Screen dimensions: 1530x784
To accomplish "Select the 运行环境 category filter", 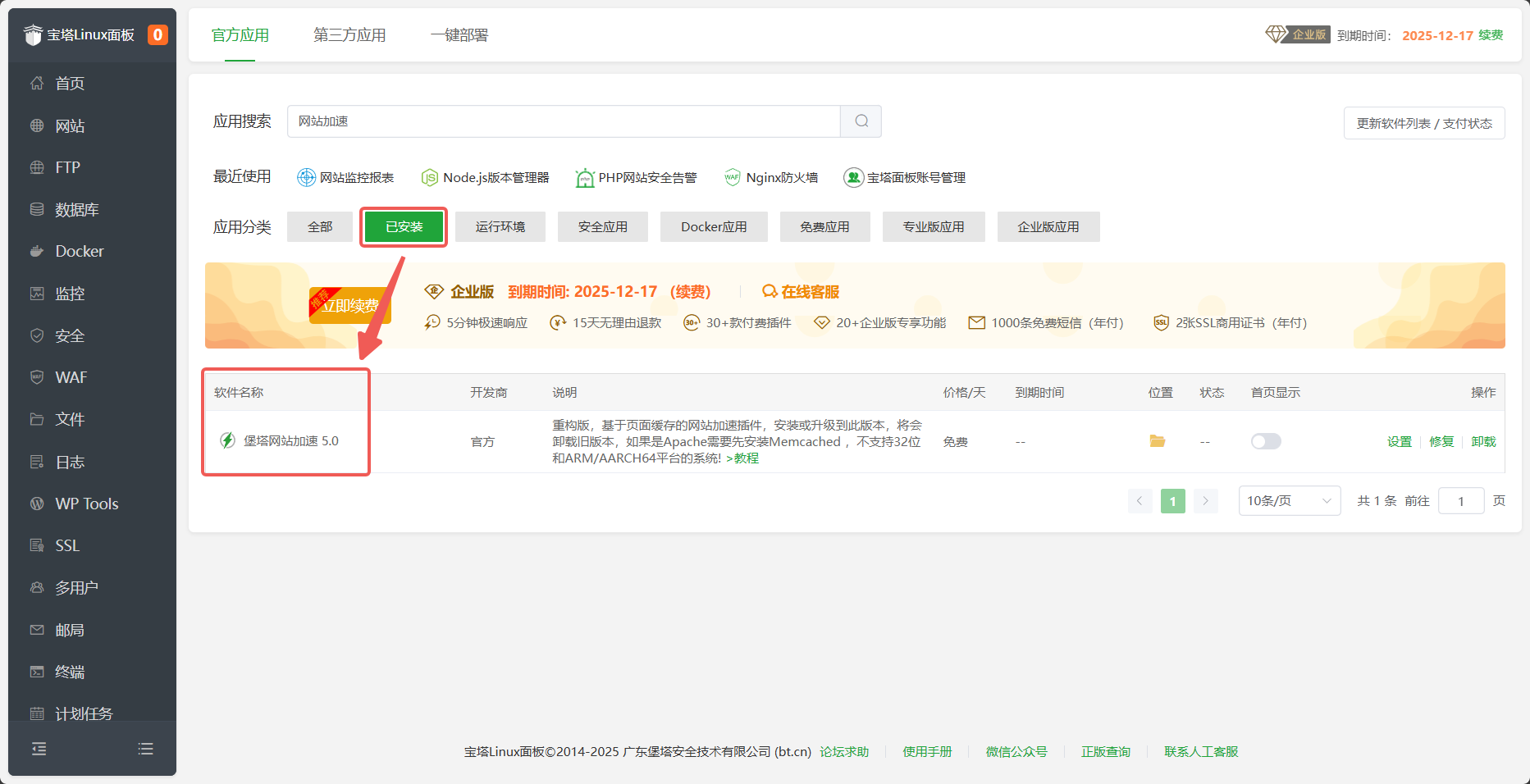I will coord(500,227).
